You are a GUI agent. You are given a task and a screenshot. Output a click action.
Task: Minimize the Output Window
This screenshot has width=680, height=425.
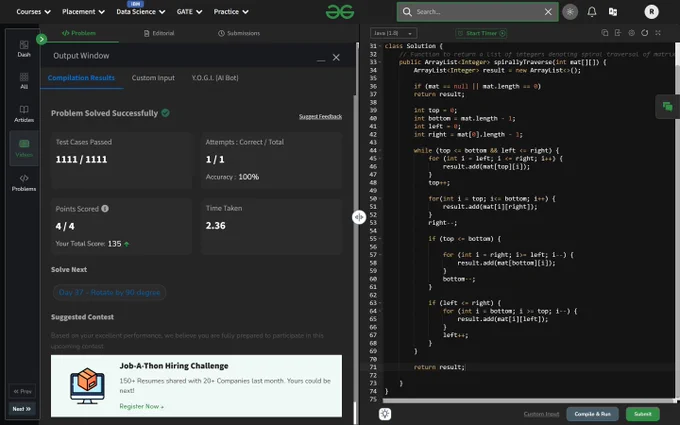pos(321,58)
